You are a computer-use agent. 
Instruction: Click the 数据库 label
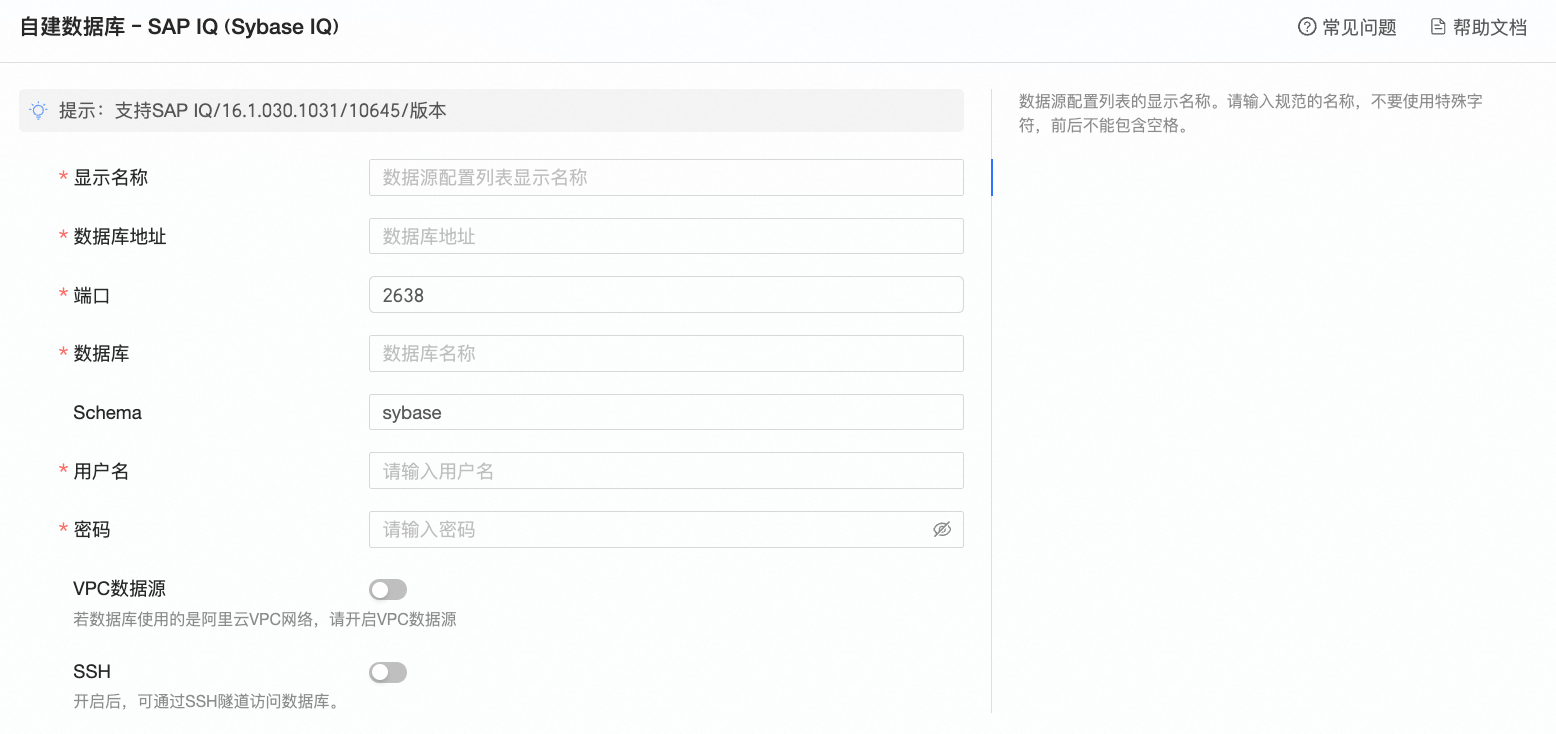pos(101,354)
